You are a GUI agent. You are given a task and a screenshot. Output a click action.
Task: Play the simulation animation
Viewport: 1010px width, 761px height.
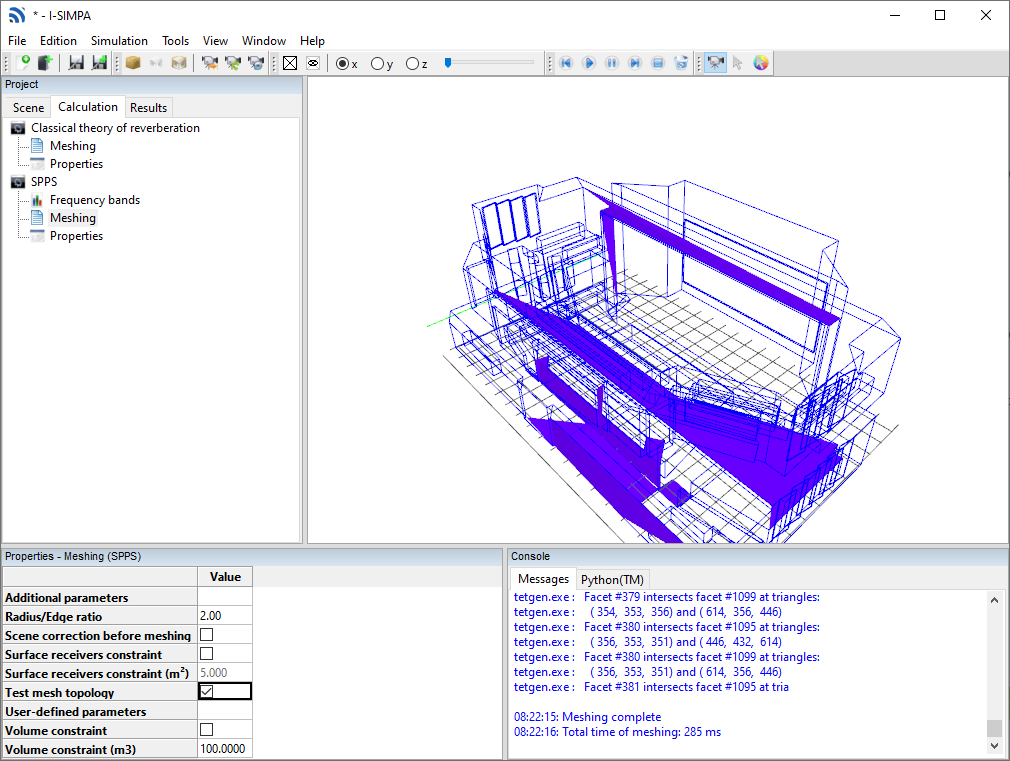pos(589,63)
